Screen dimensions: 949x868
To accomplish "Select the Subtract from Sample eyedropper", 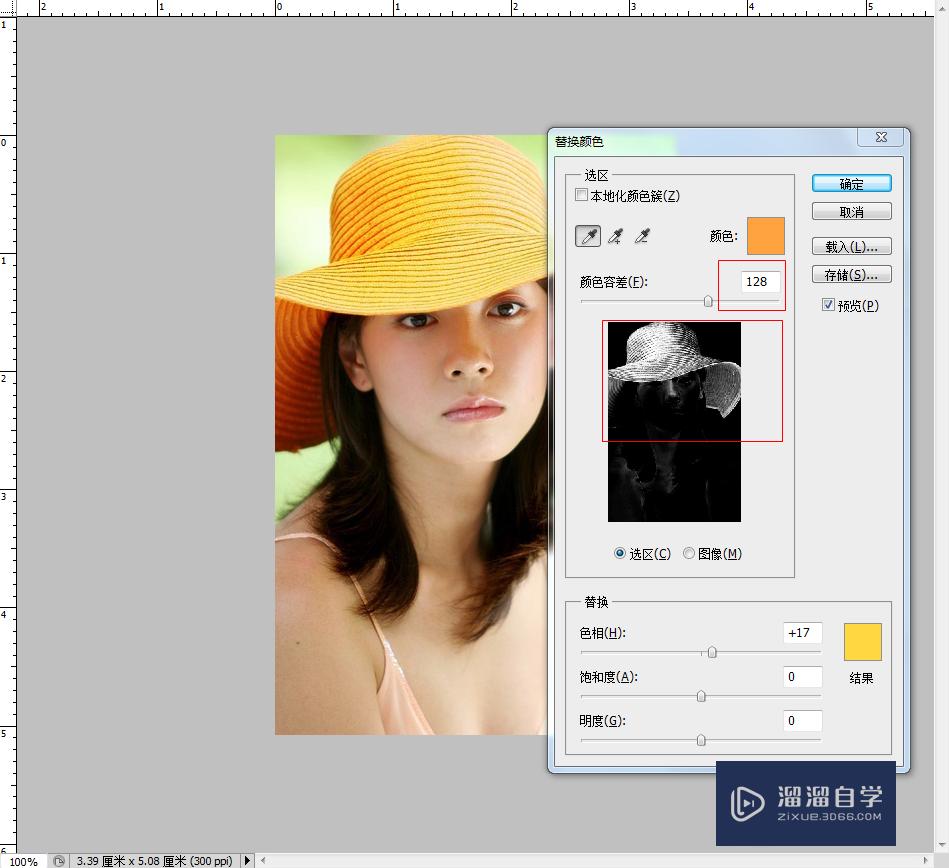I will (643, 236).
